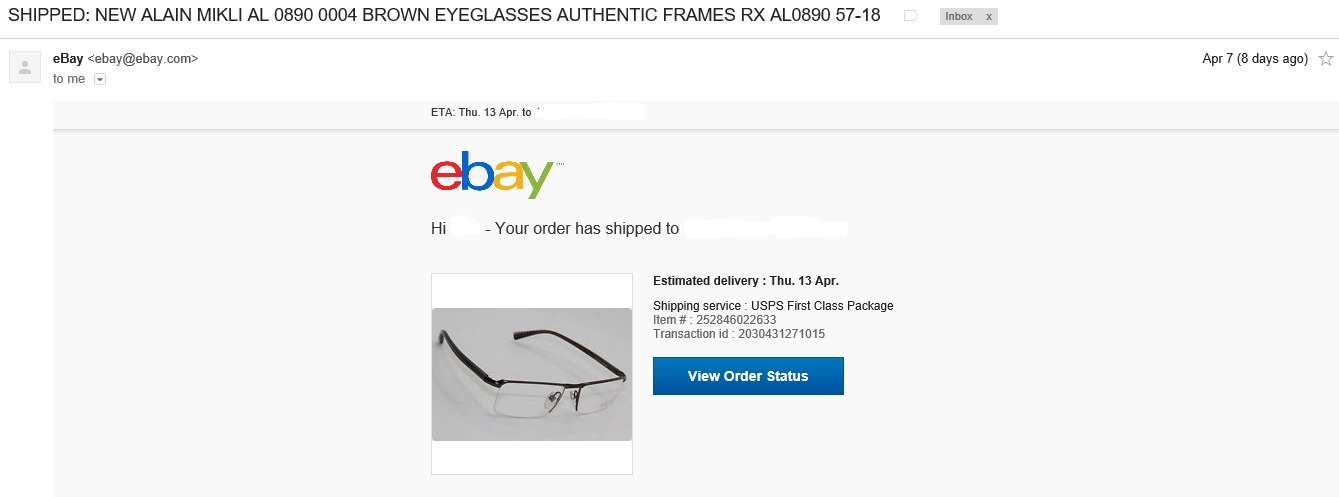1339x497 pixels.
Task: Expand the 'to me' recipient details arrow
Action: tap(99, 79)
